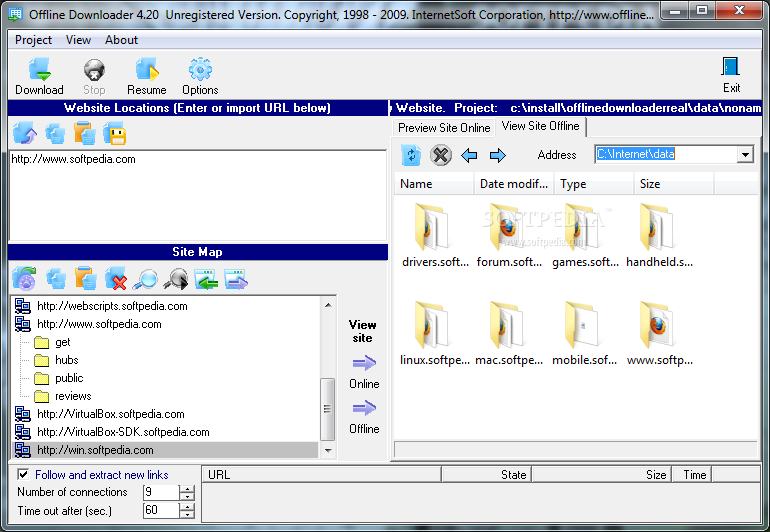
Task: Open the About menu
Action: 121,40
